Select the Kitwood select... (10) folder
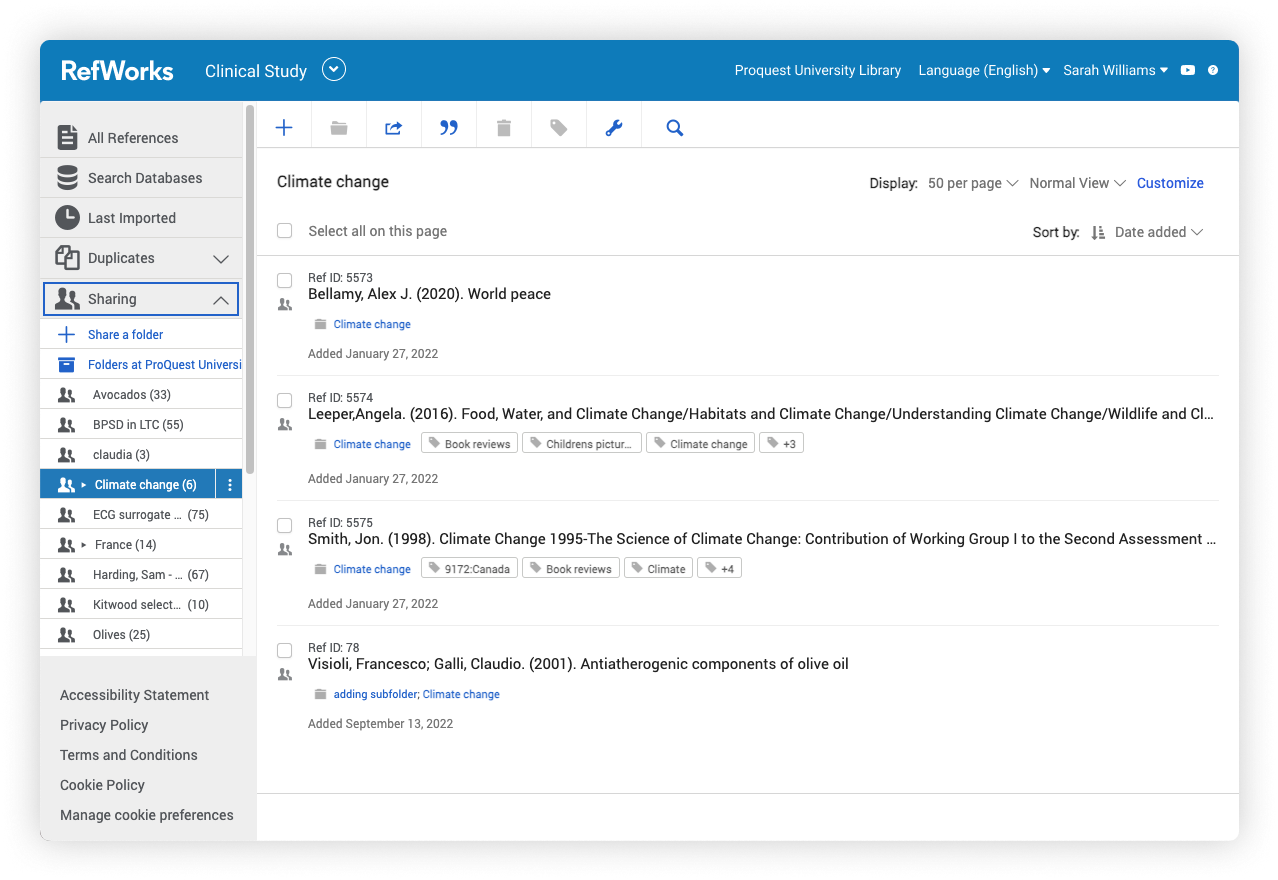This screenshot has width=1278, height=880. [141, 605]
